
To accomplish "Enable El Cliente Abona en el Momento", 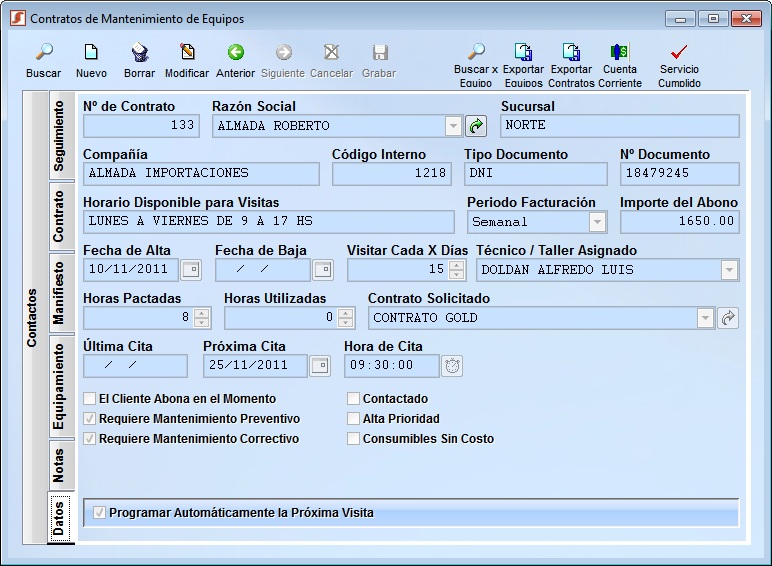I will (x=90, y=399).
